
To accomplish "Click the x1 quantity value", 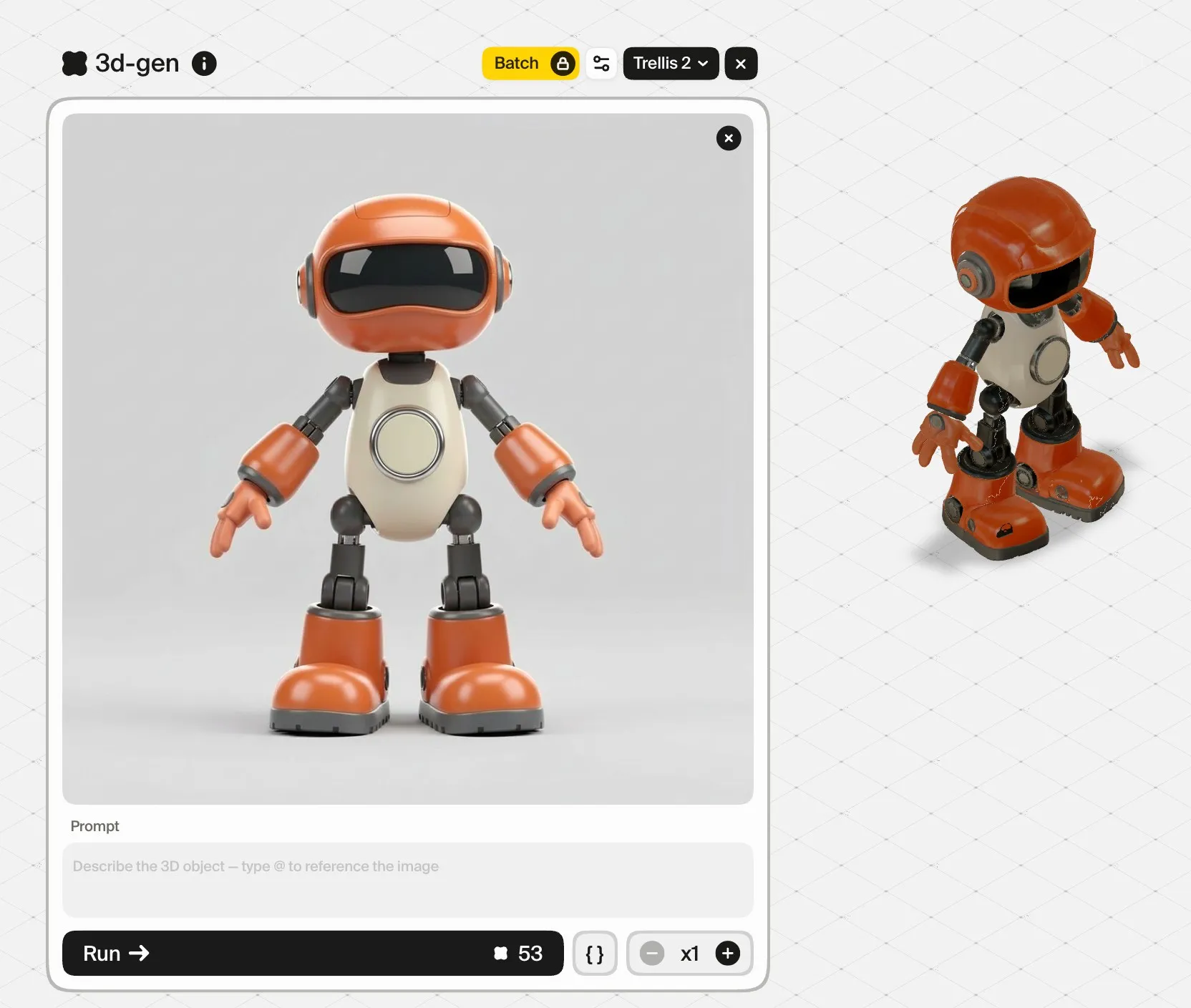I will (x=690, y=954).
